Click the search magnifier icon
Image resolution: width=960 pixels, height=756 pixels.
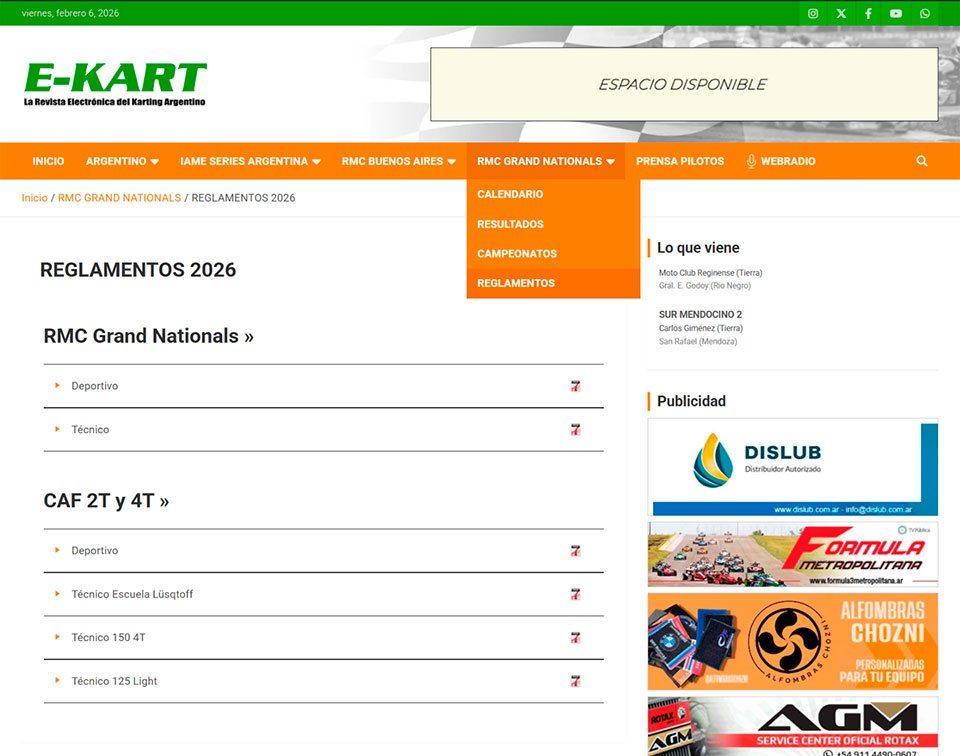click(x=922, y=161)
